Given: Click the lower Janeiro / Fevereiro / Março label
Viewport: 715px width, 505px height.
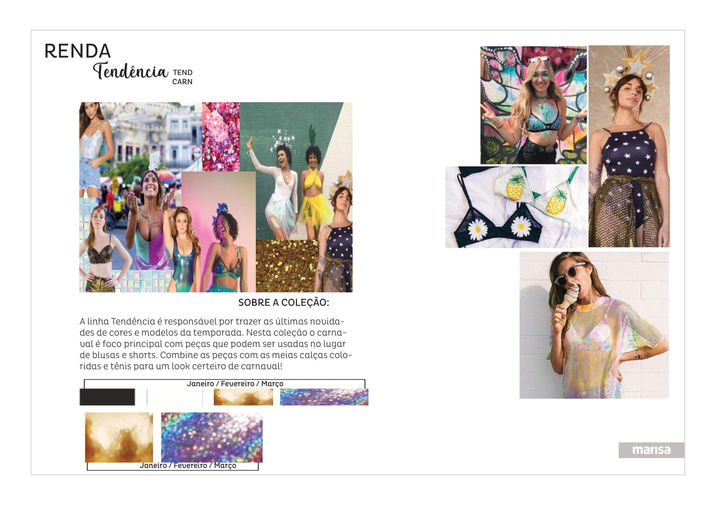Looking at the screenshot, I should click(188, 466).
